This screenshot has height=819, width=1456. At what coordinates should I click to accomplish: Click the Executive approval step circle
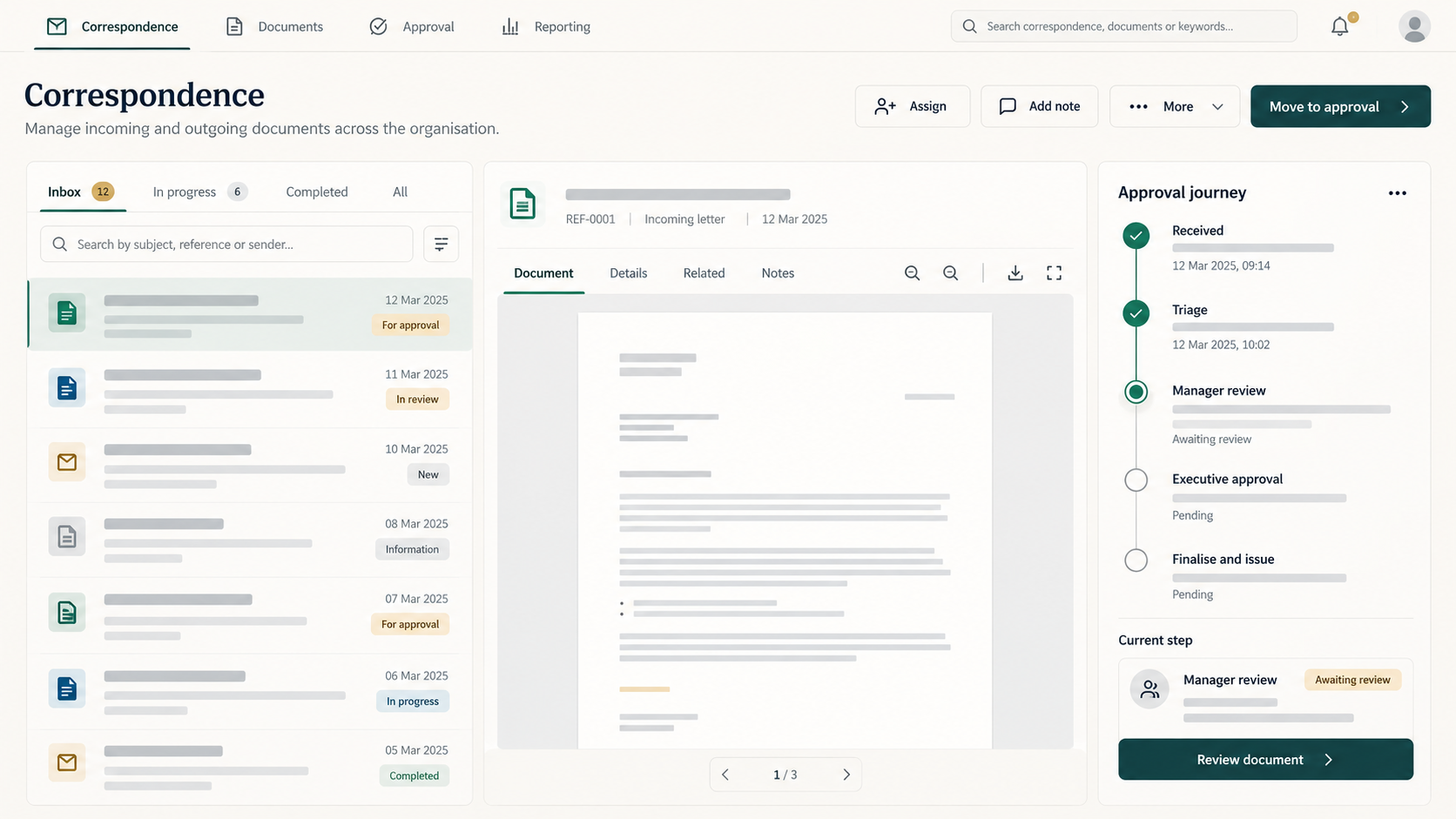pos(1136,480)
